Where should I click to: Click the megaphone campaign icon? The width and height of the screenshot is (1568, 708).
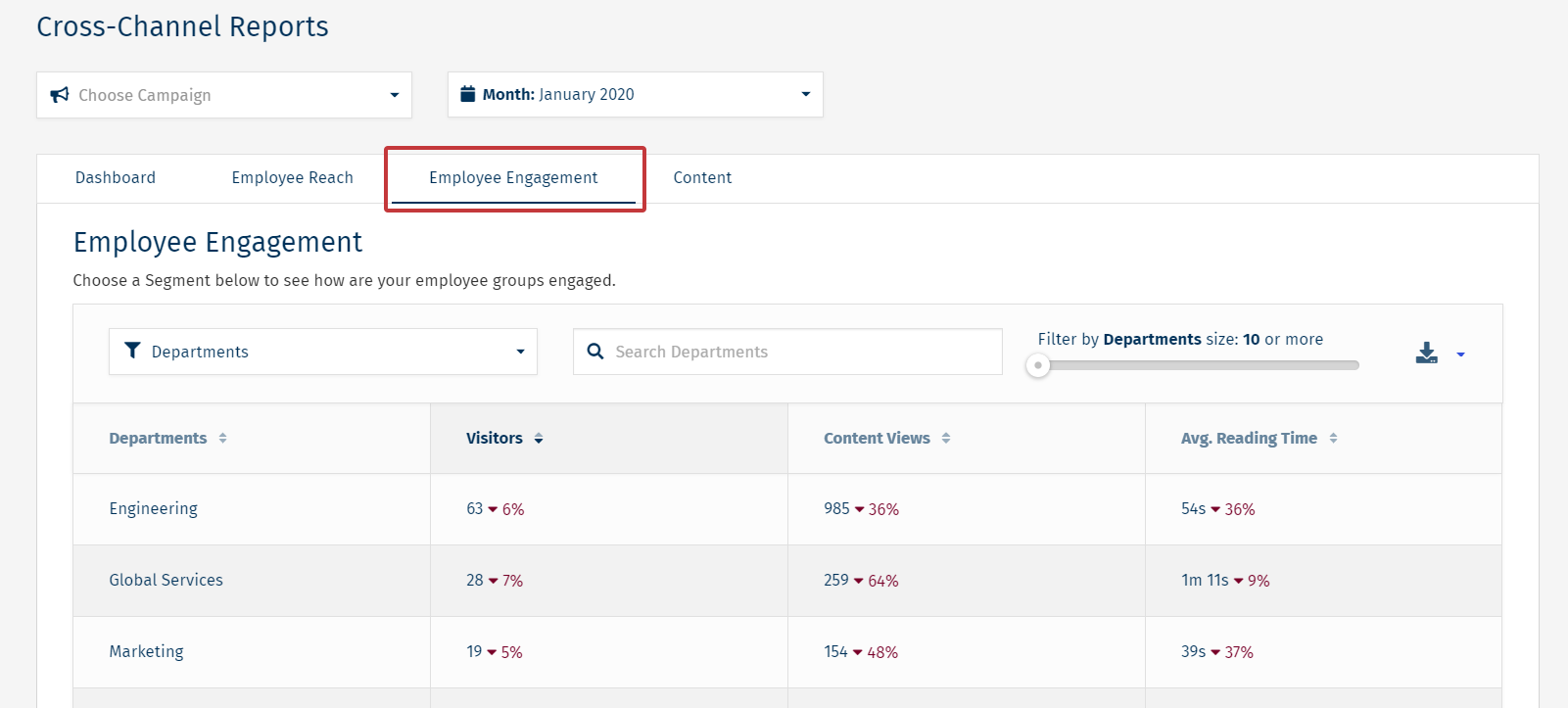pos(60,95)
